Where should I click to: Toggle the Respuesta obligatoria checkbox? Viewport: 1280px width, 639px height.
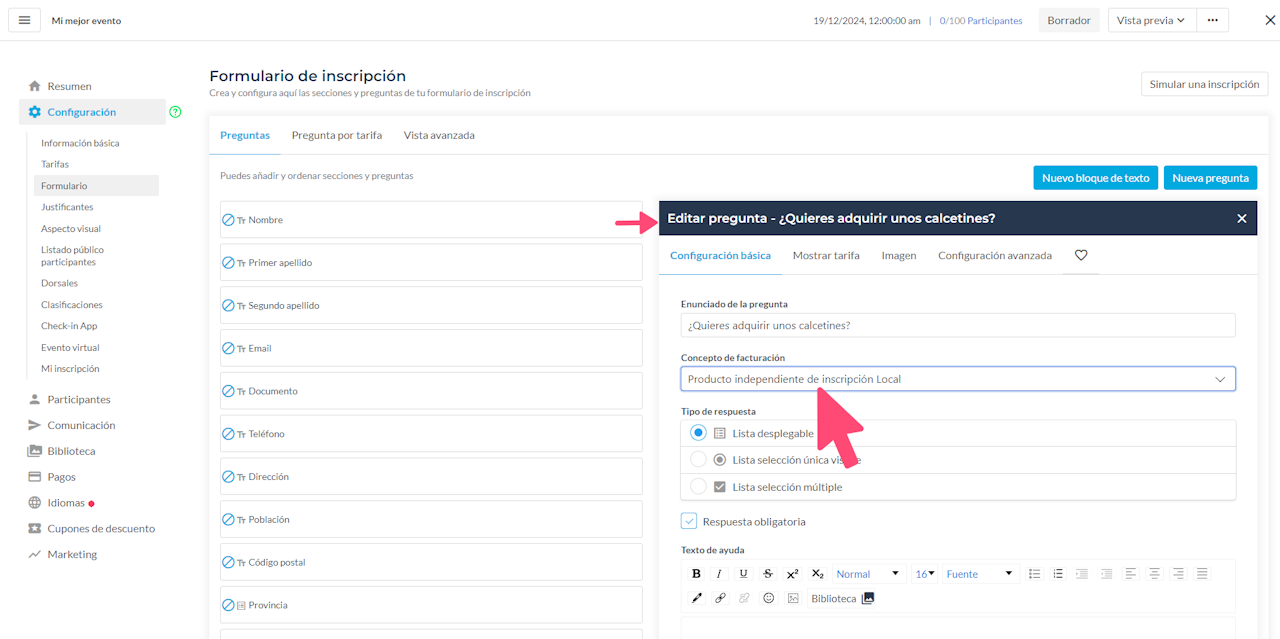tap(689, 521)
